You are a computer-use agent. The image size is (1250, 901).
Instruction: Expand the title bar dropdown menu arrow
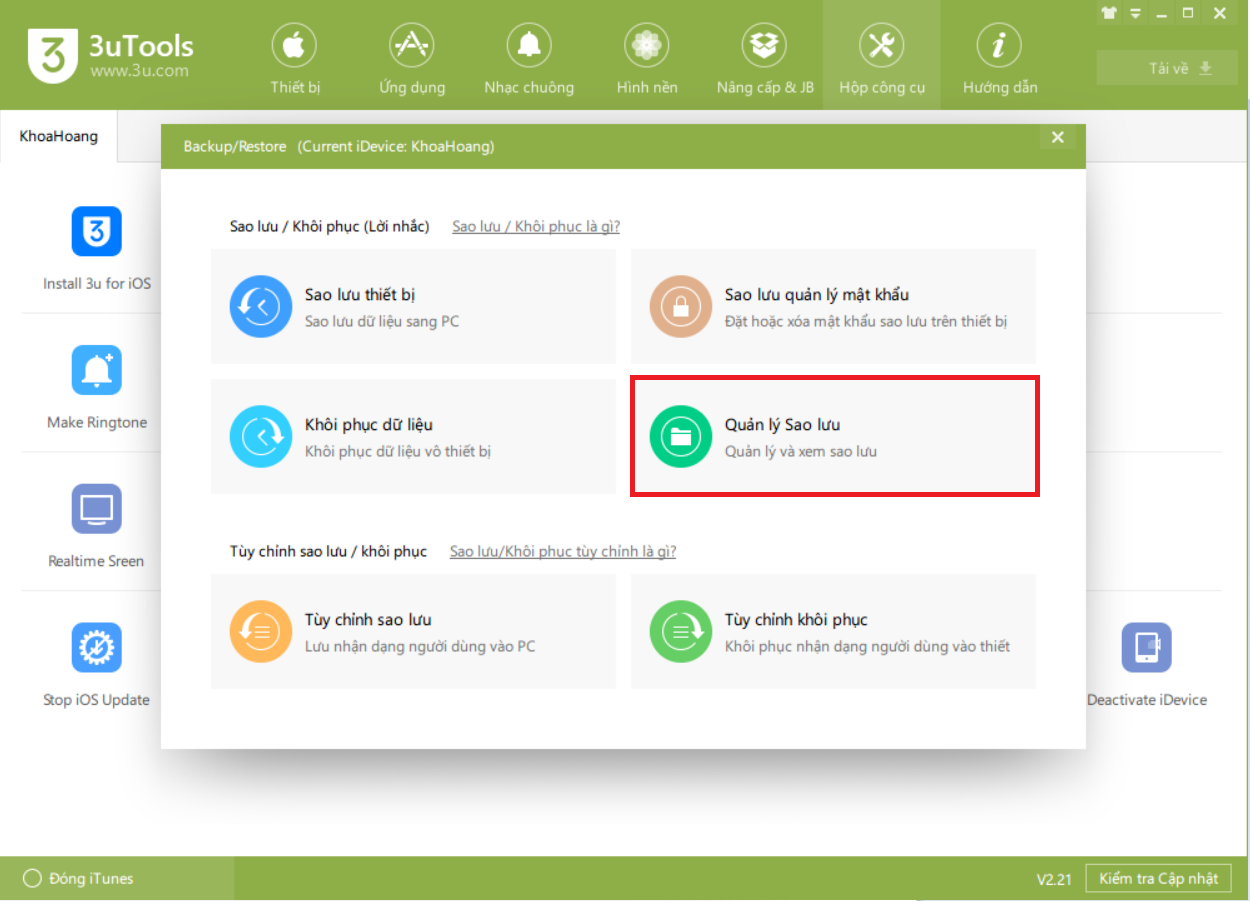pyautogui.click(x=1135, y=14)
